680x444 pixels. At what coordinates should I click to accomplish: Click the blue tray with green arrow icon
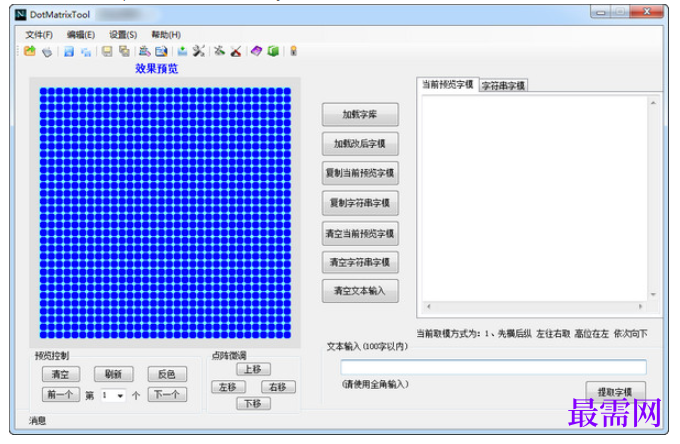click(182, 51)
